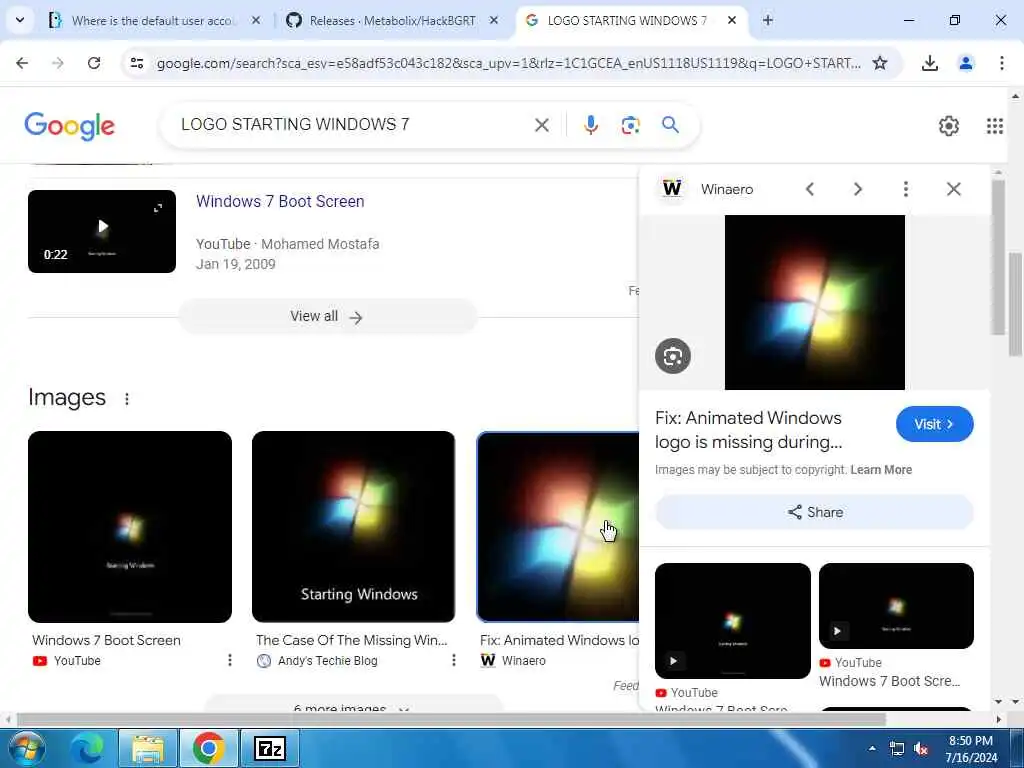1024x768 pixels.
Task: Open the Windows 7 Boot Screen video link
Action: (280, 201)
